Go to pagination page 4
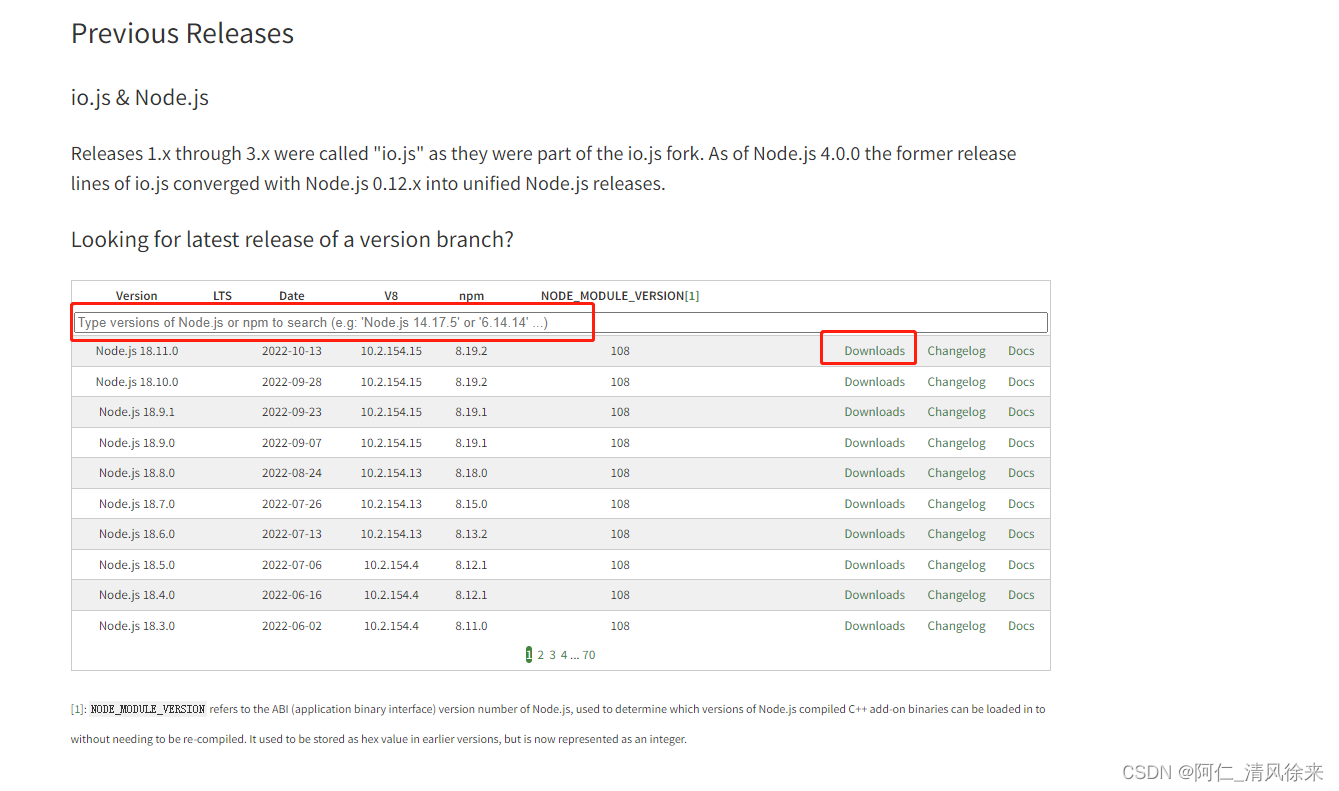Viewport: 1339px width, 791px height. click(564, 655)
